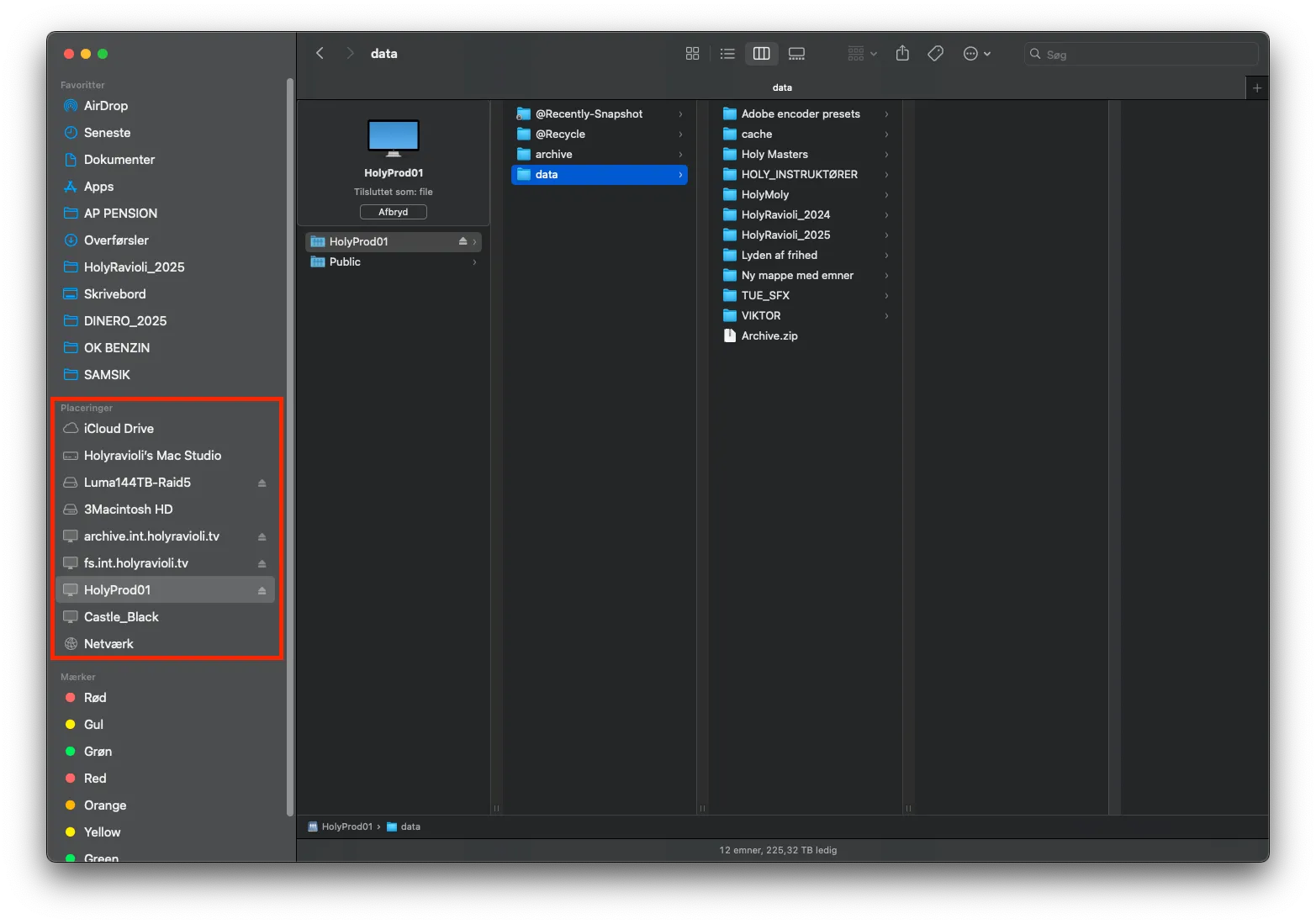Switch to list view
The width and height of the screenshot is (1316, 924).
pos(727,54)
